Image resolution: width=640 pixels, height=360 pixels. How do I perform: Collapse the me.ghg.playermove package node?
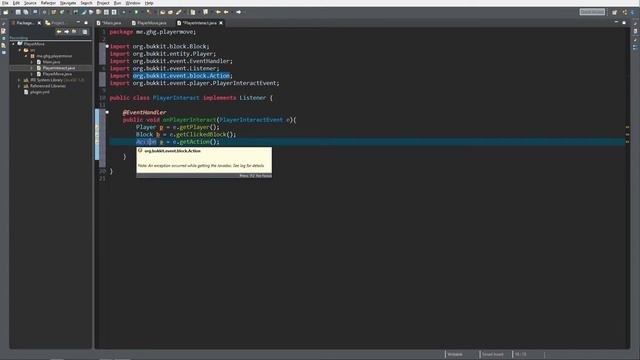(26, 56)
